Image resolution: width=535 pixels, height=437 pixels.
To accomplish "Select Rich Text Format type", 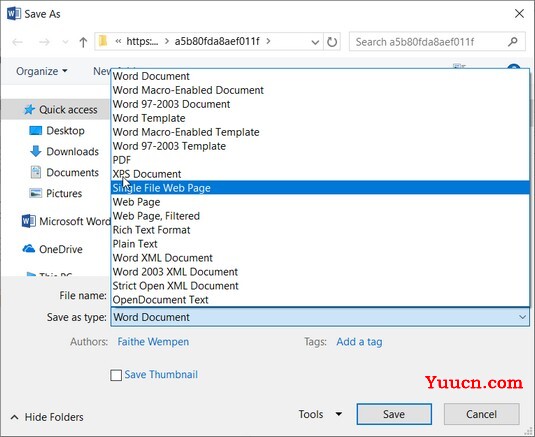I will coord(320,230).
